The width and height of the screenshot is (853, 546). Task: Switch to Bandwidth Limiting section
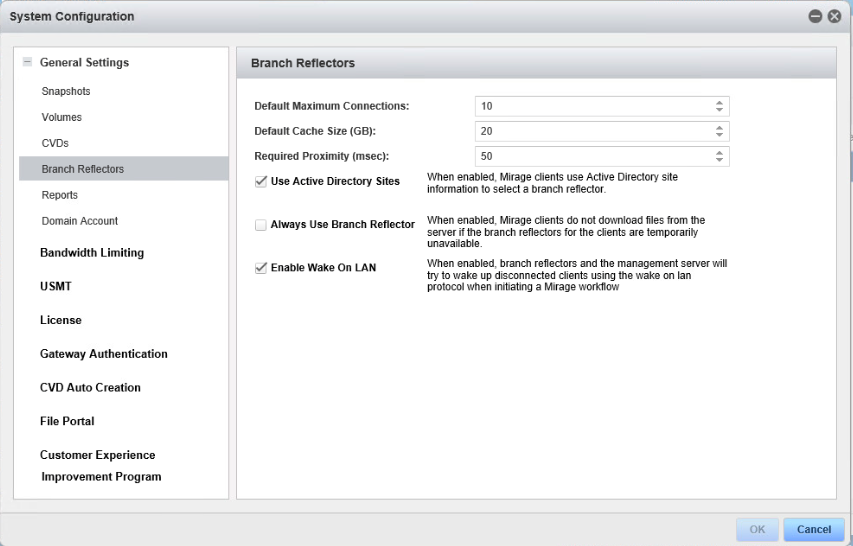click(92, 253)
